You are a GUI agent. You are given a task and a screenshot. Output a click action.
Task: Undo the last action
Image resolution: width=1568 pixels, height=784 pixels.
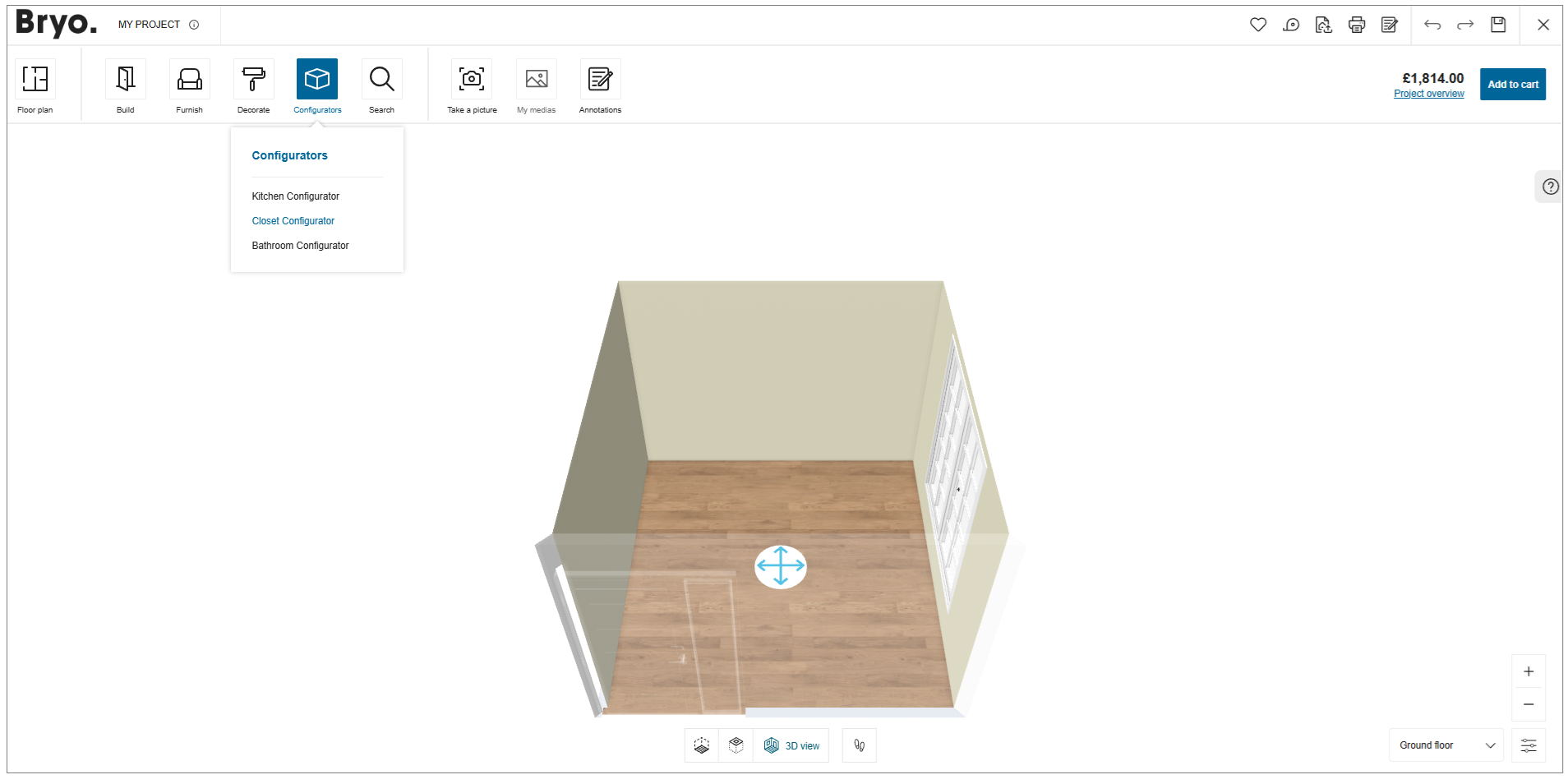pyautogui.click(x=1432, y=25)
